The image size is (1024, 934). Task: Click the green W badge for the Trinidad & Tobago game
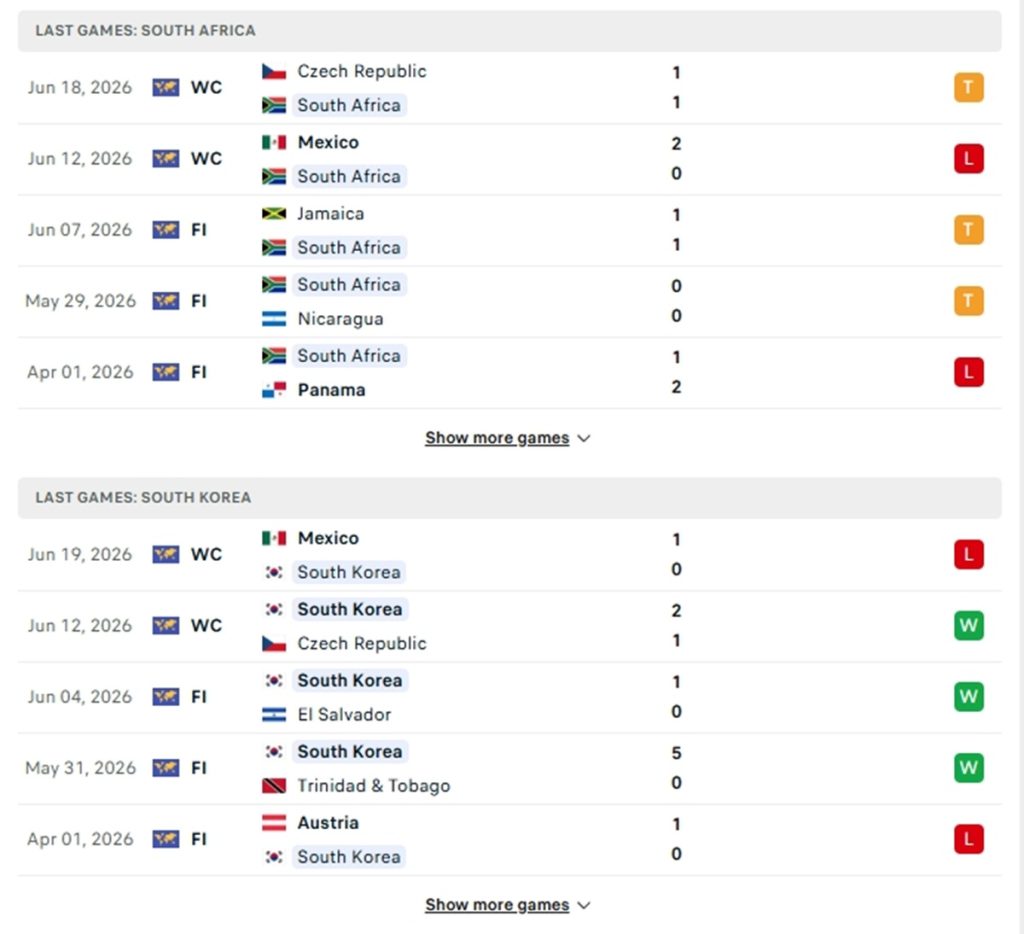[968, 768]
